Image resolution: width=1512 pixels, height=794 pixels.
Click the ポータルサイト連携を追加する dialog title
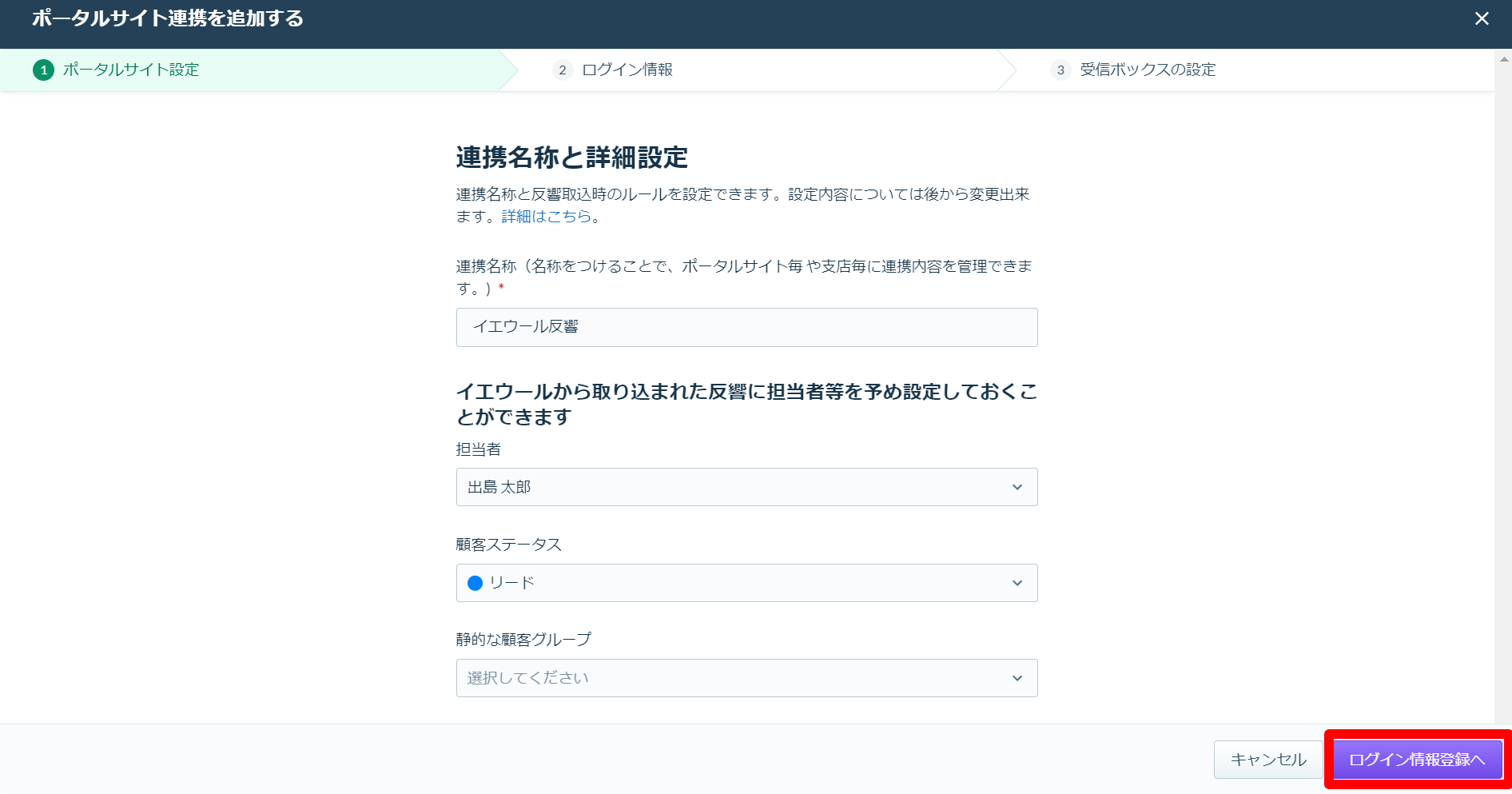point(168,18)
